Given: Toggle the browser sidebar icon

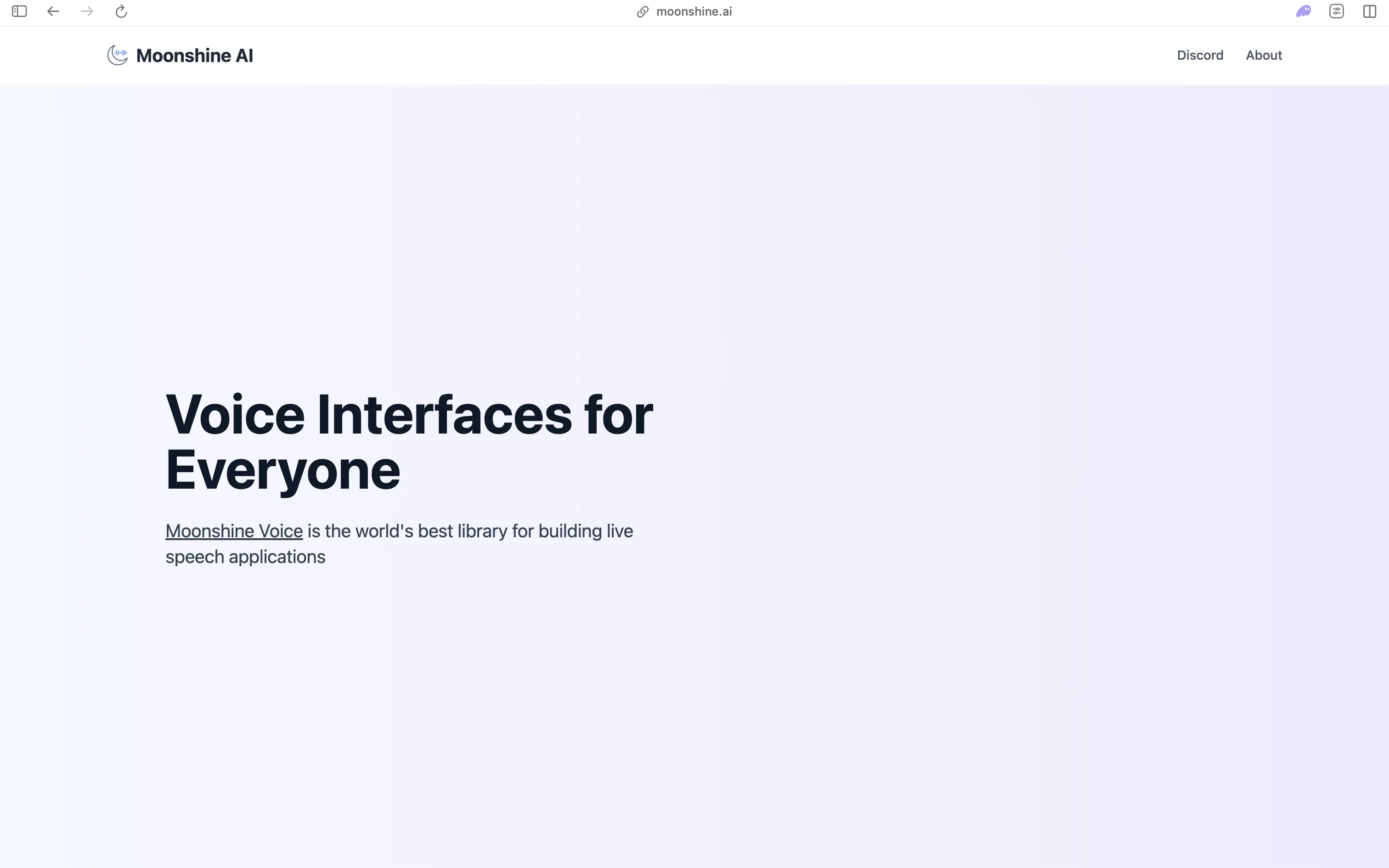Looking at the screenshot, I should coord(19,11).
